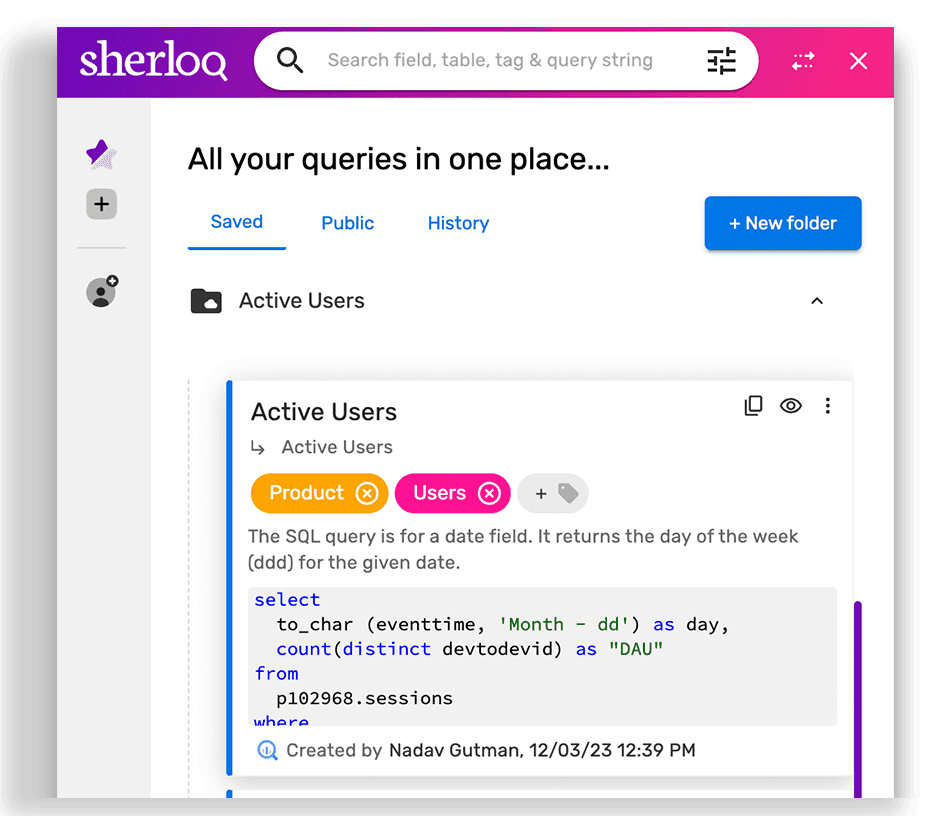Click the SQL code block
The height and width of the screenshot is (816, 949).
[542, 656]
